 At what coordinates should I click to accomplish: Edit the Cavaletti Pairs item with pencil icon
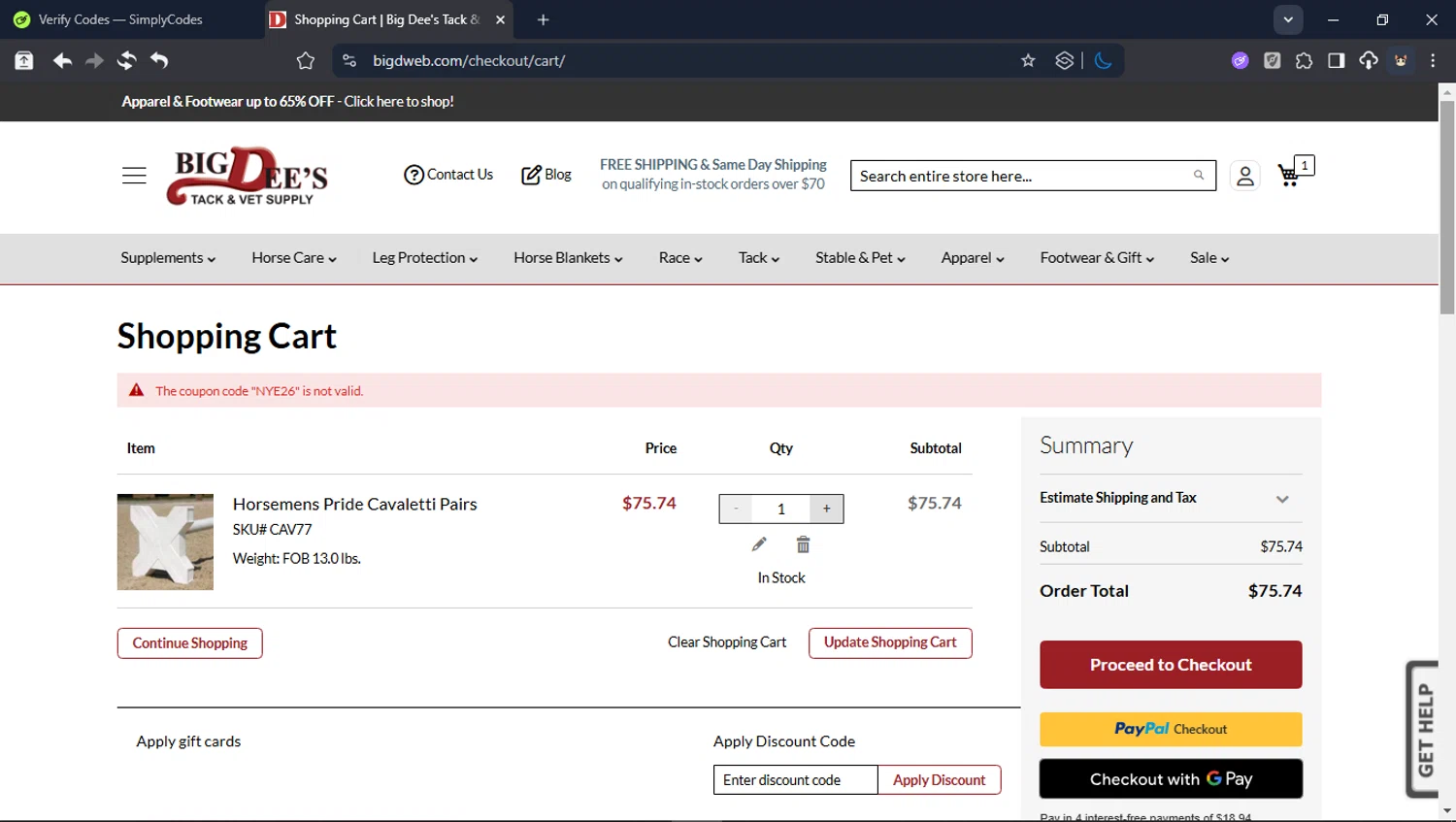(x=759, y=544)
